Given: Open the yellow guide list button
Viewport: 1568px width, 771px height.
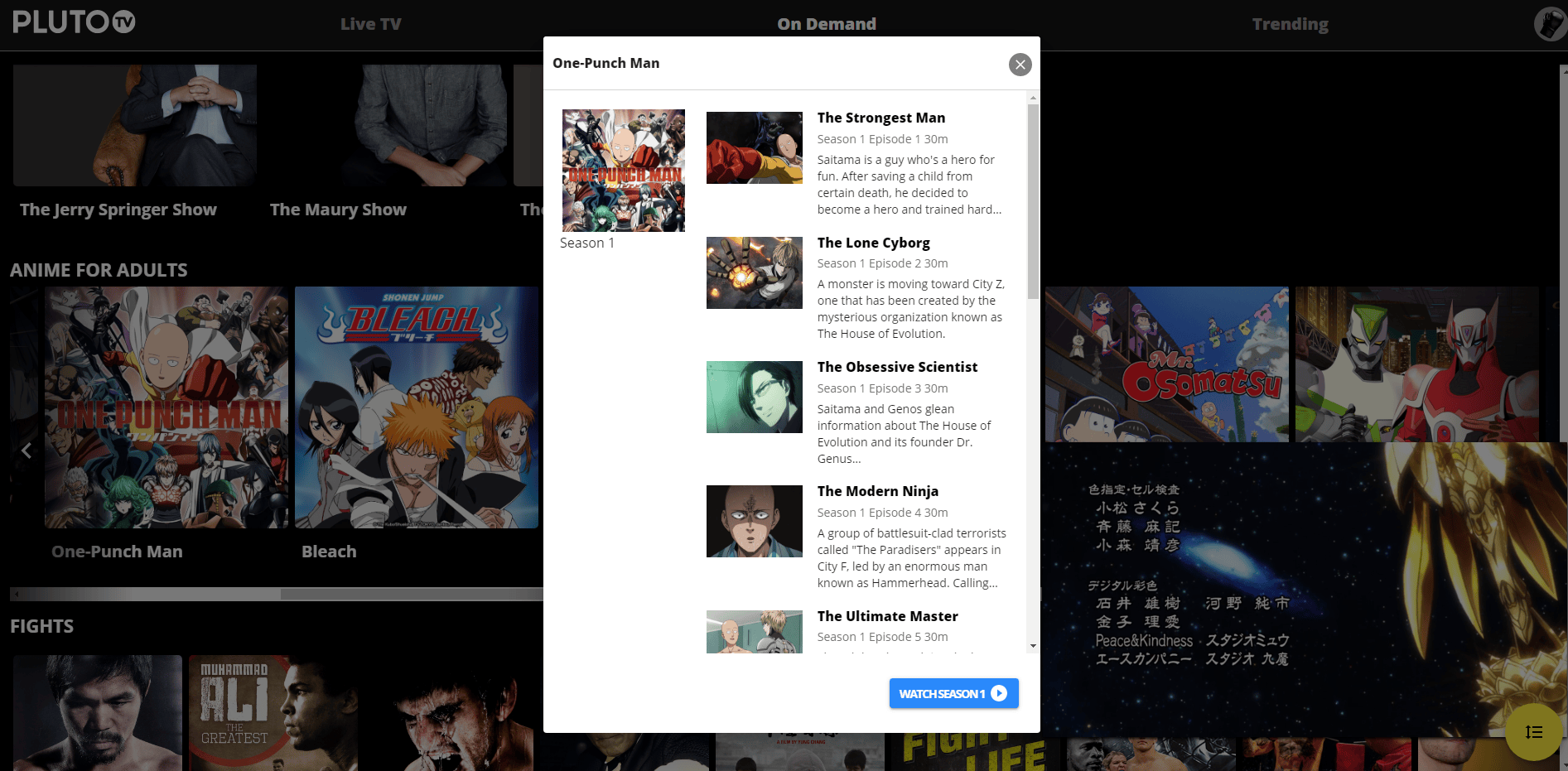Looking at the screenshot, I should 1534,732.
